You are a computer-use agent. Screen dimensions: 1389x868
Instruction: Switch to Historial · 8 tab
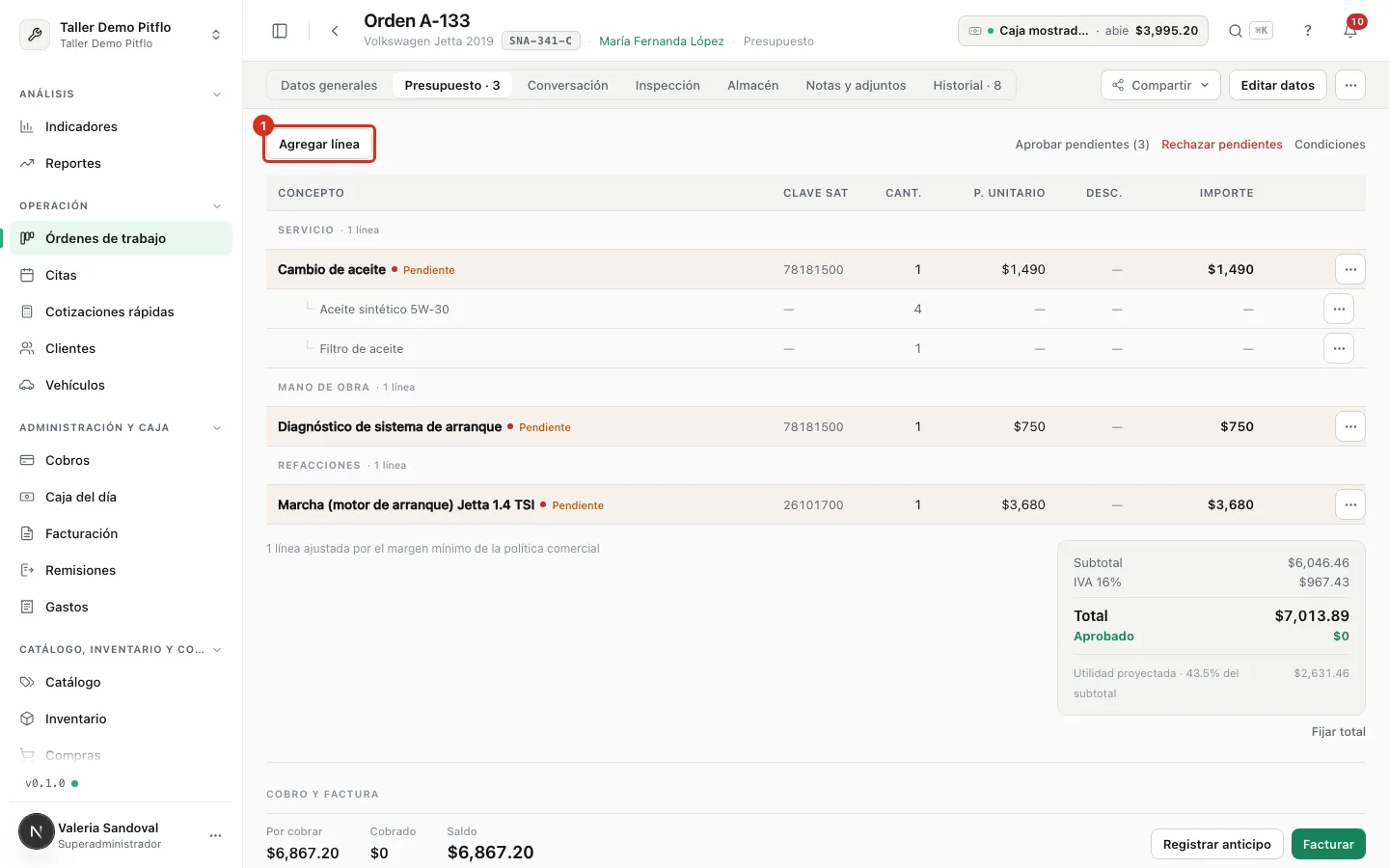[967, 85]
